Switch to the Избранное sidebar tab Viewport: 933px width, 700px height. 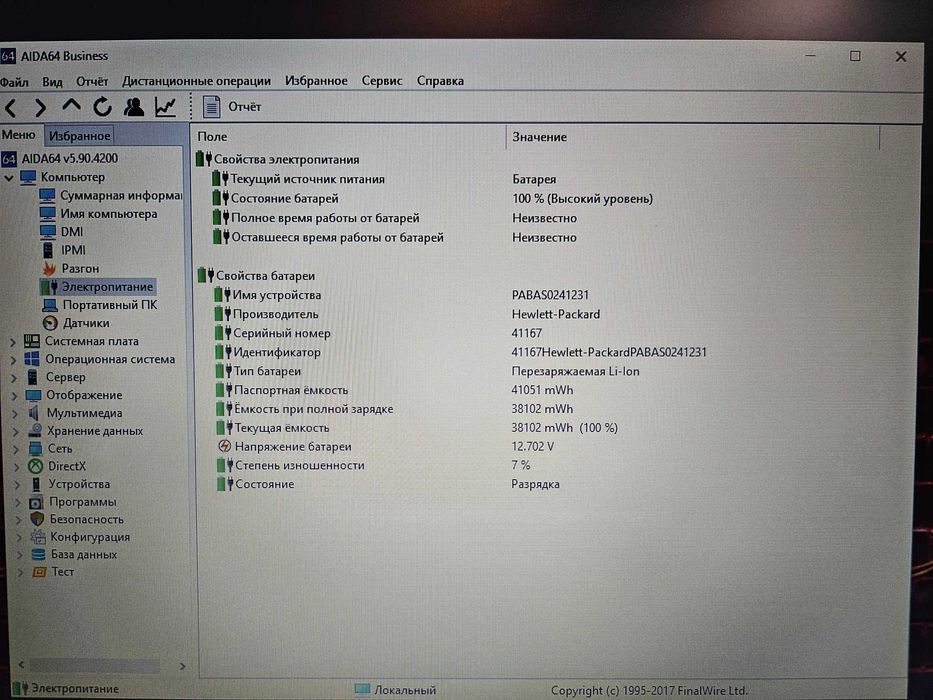(x=79, y=136)
